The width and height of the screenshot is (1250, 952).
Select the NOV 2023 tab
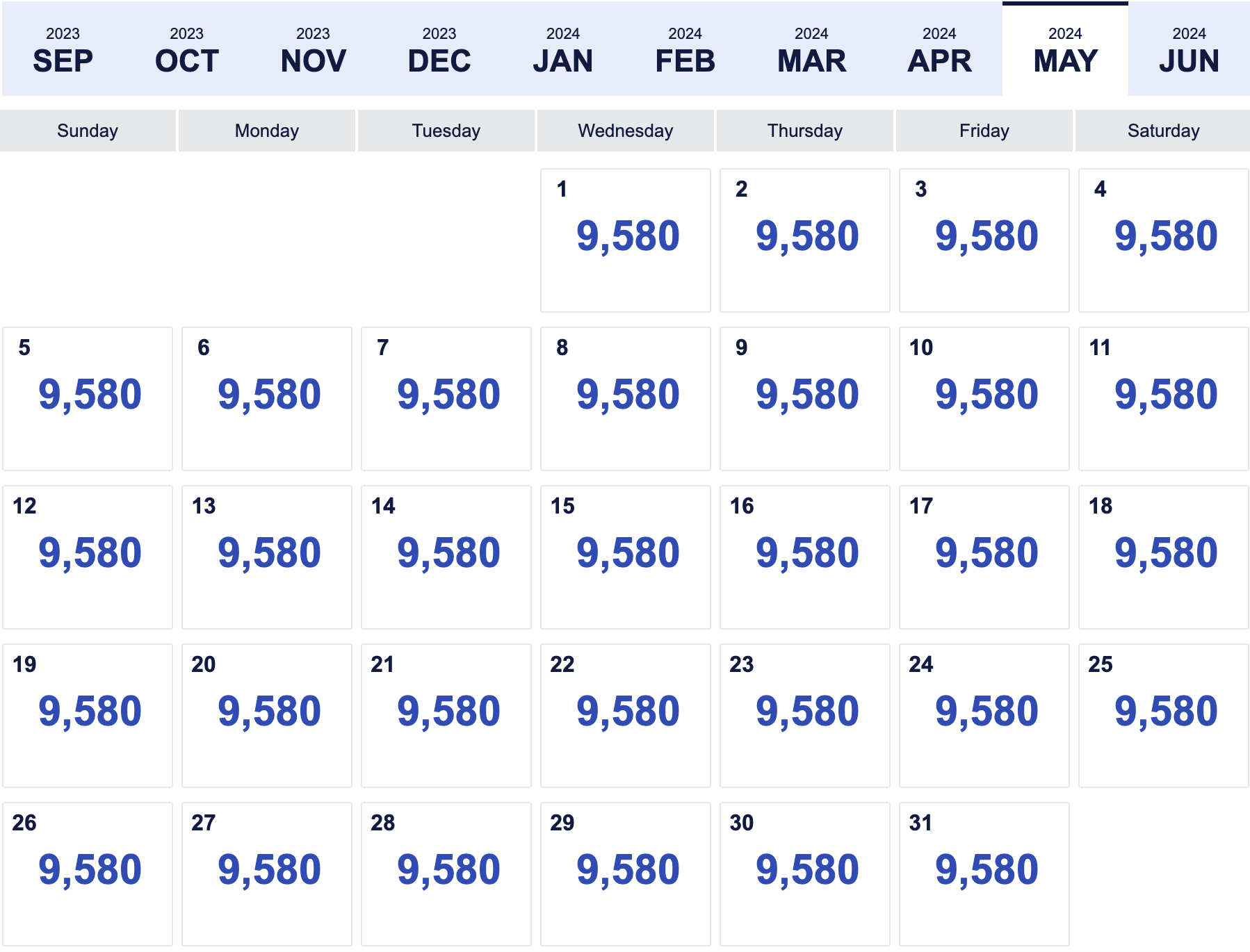click(x=313, y=50)
